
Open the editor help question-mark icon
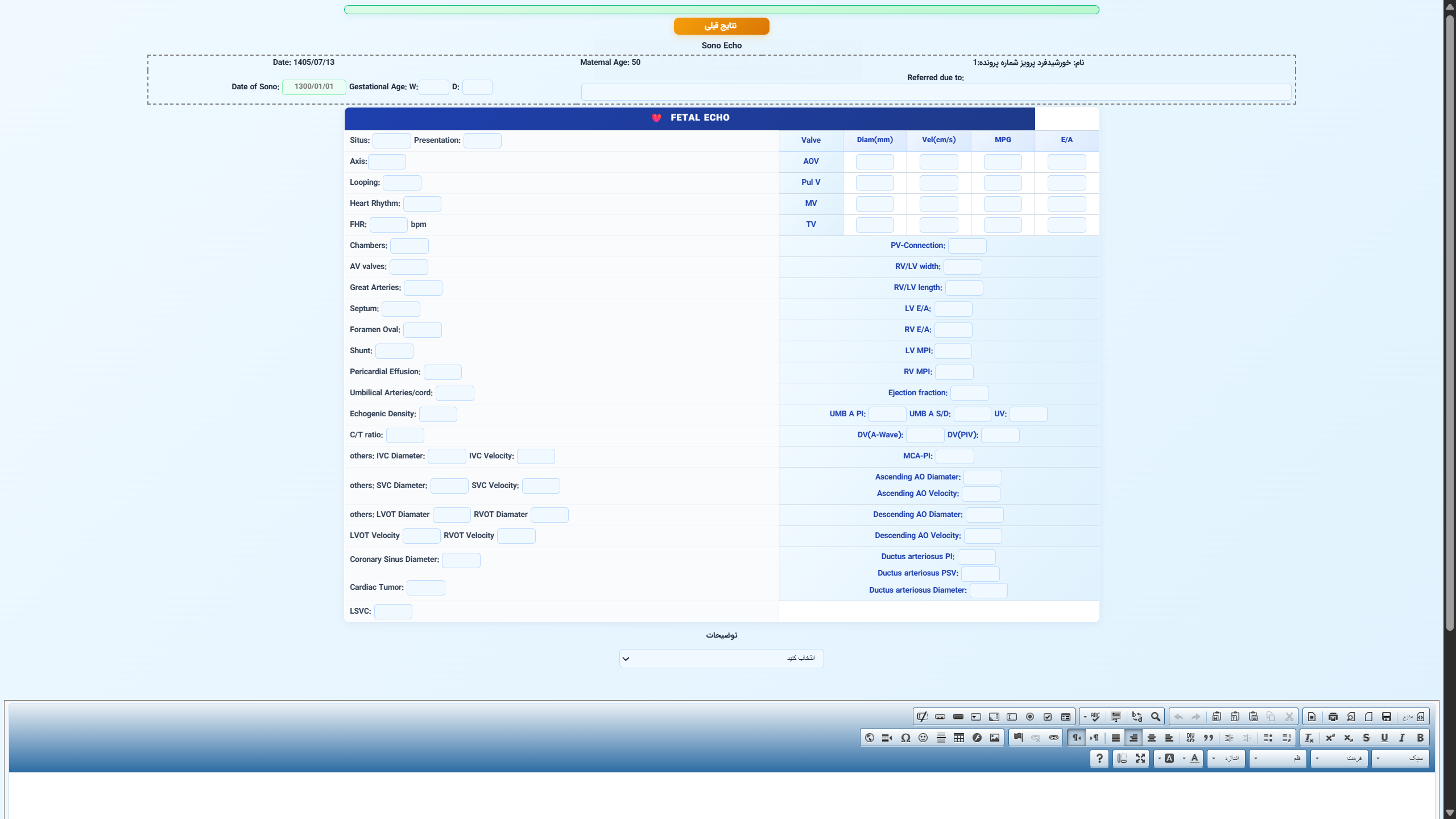(x=1099, y=758)
